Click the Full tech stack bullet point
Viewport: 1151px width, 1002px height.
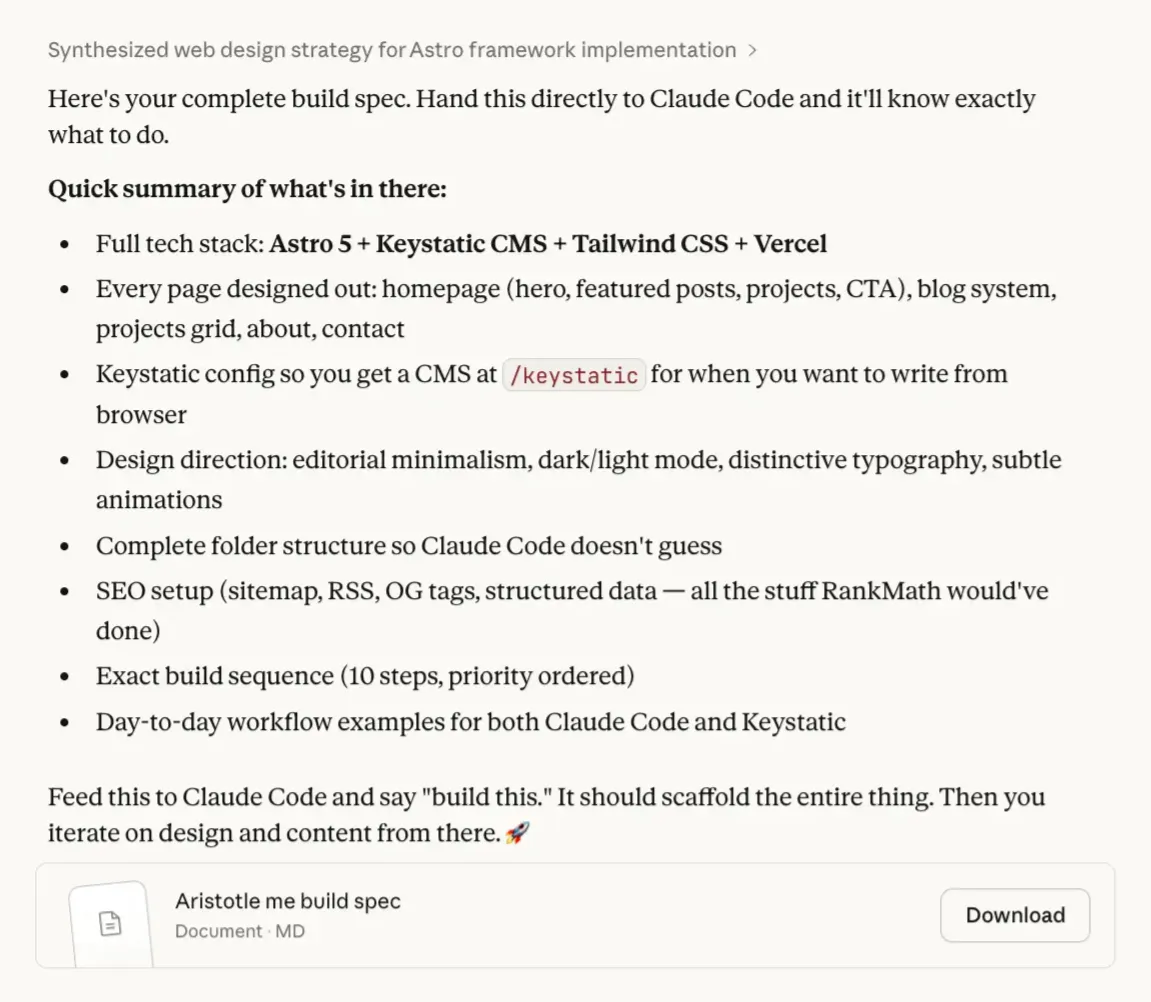pos(460,243)
